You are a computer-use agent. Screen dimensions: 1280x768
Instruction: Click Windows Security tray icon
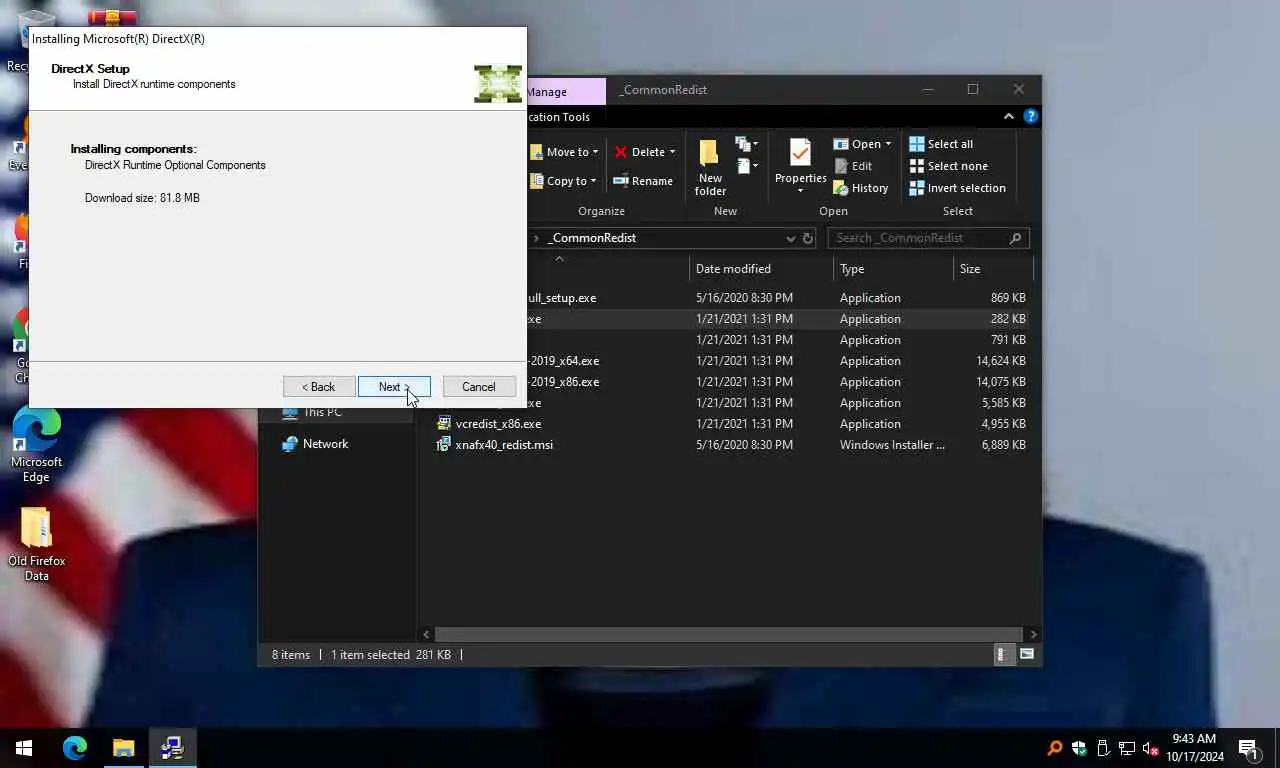[1079, 748]
